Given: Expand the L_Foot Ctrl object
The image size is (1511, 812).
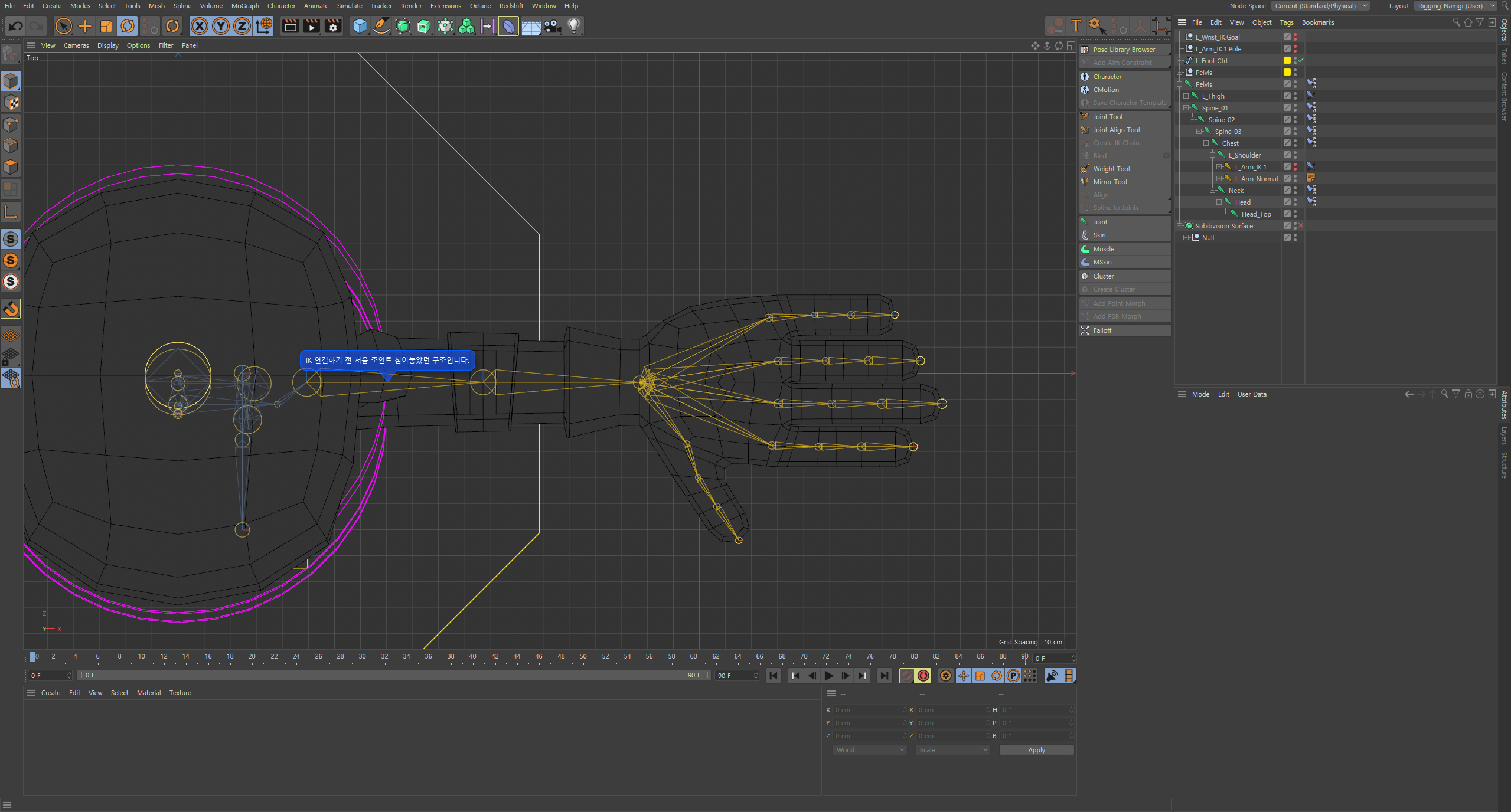Looking at the screenshot, I should point(1179,61).
